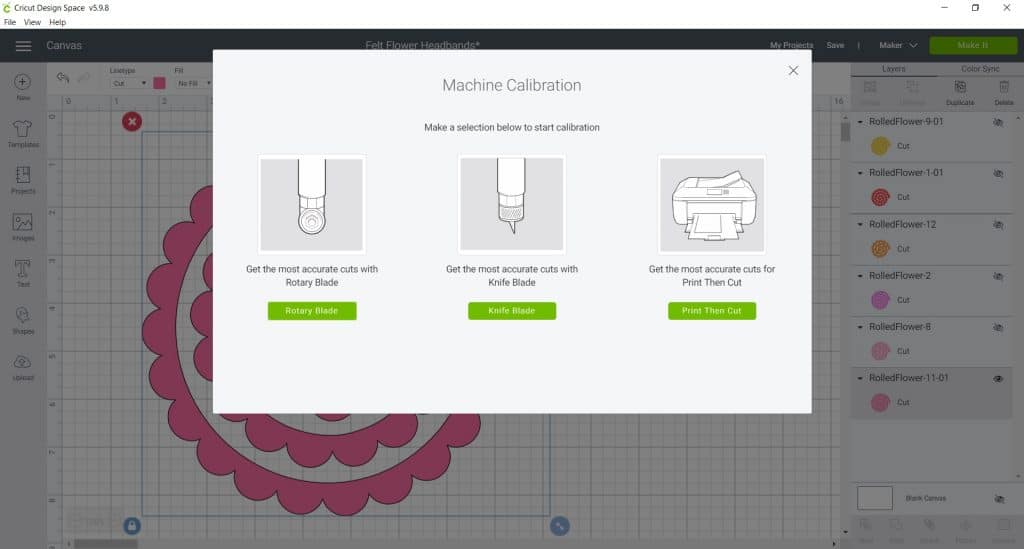Click the green Make It button
Screen dimensions: 1024x549
pyautogui.click(x=973, y=45)
